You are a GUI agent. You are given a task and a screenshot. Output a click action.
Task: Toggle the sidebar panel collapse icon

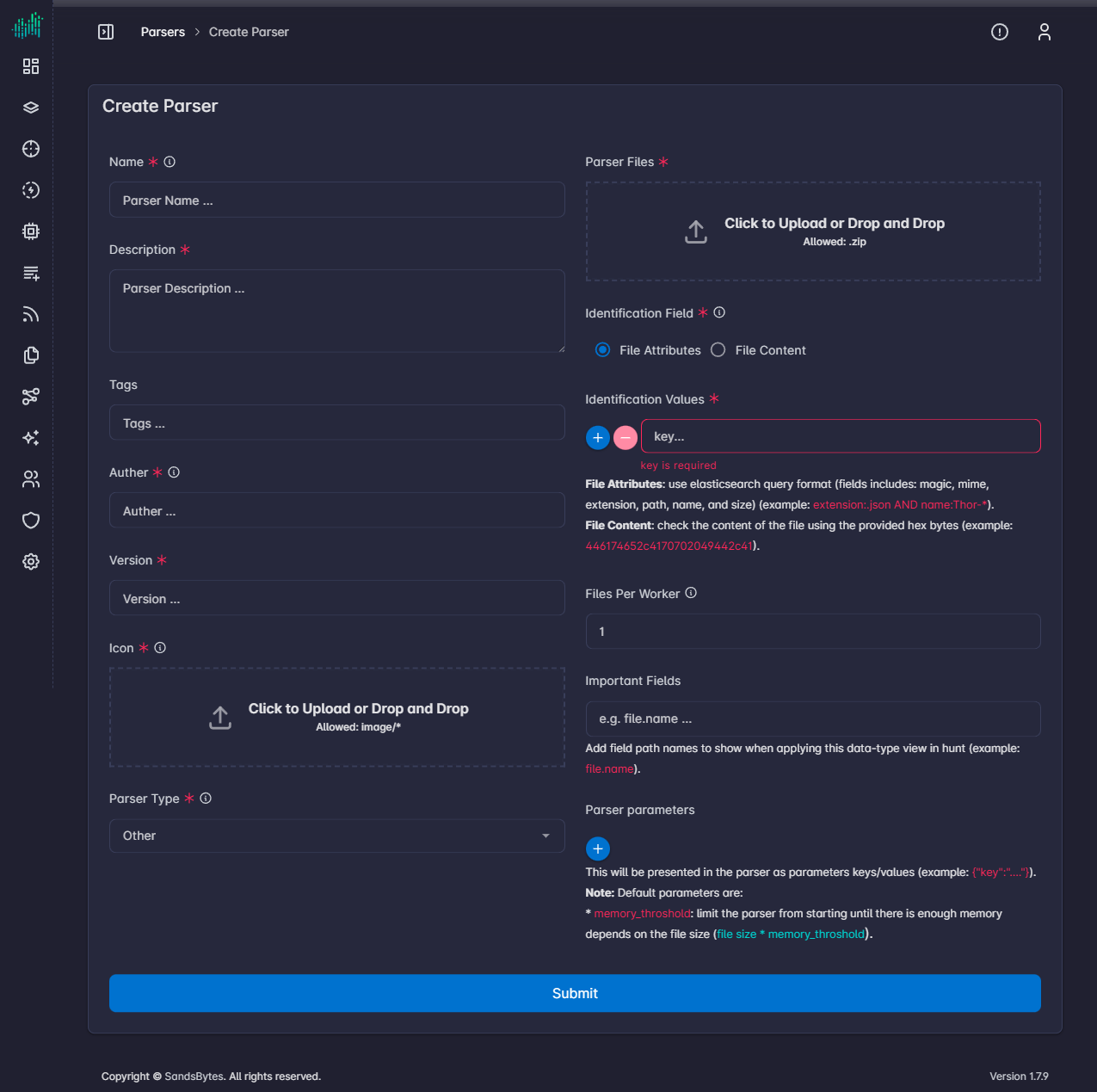106,32
